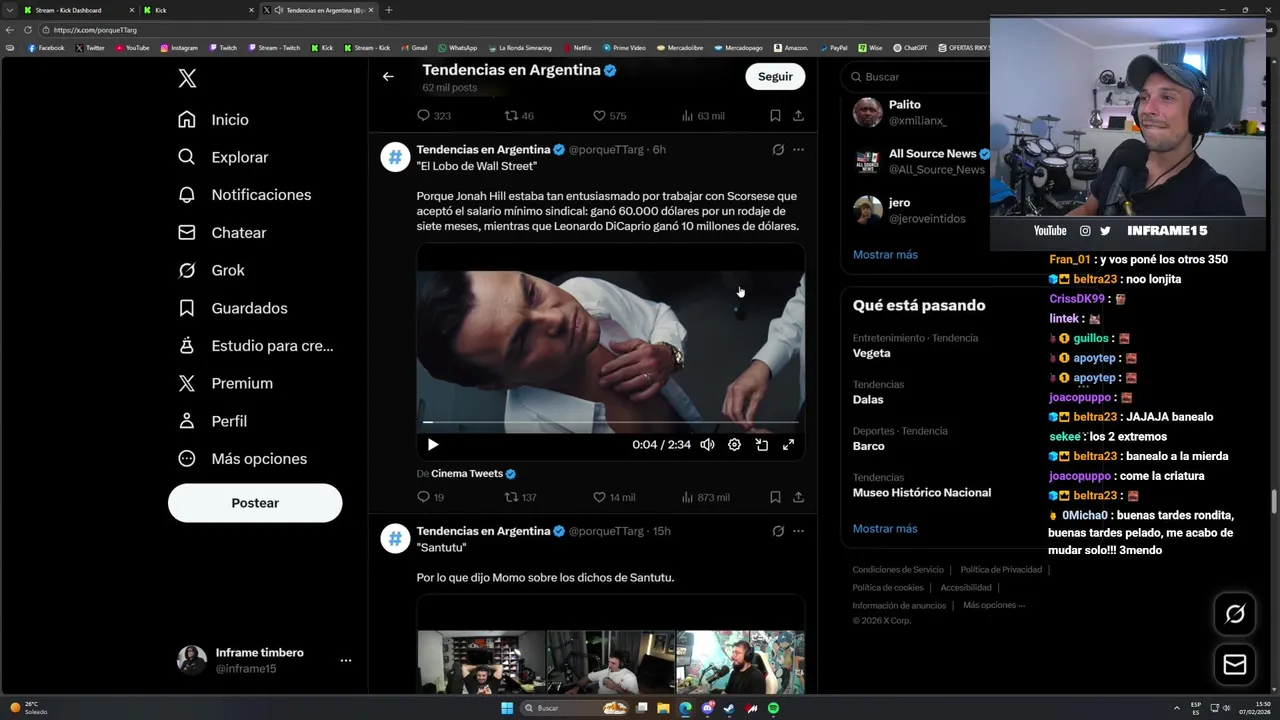Viewport: 1280px width, 720px height.
Task: Open the WhatsApp bookmark
Action: tap(457, 48)
